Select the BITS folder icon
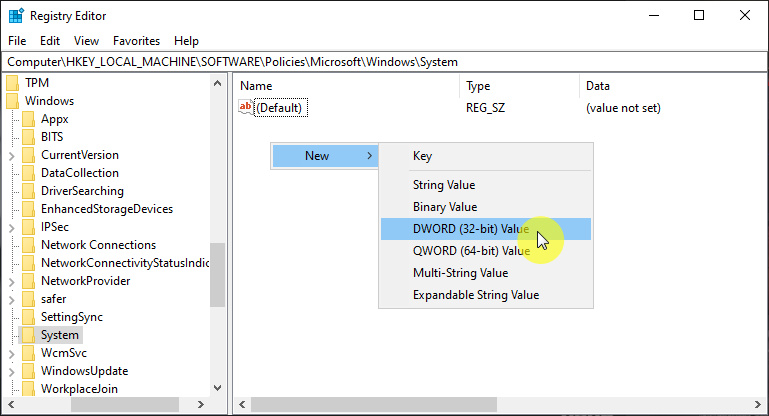This screenshot has width=769, height=416. 29,137
